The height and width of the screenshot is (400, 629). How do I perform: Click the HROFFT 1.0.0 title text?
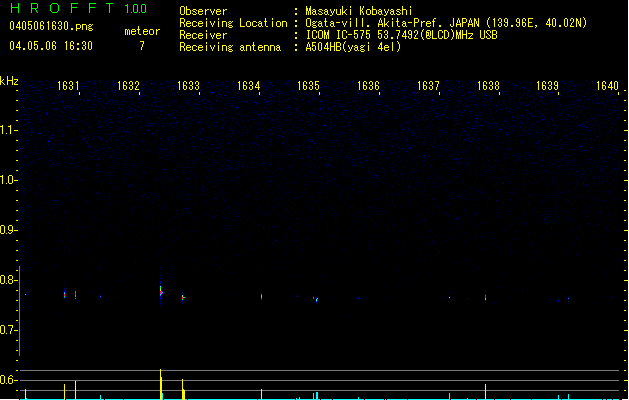coord(79,8)
